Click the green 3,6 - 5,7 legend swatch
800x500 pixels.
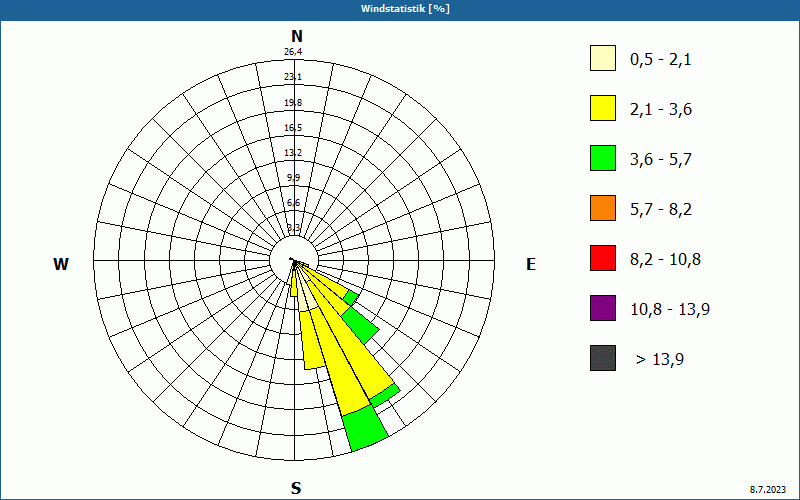click(603, 158)
